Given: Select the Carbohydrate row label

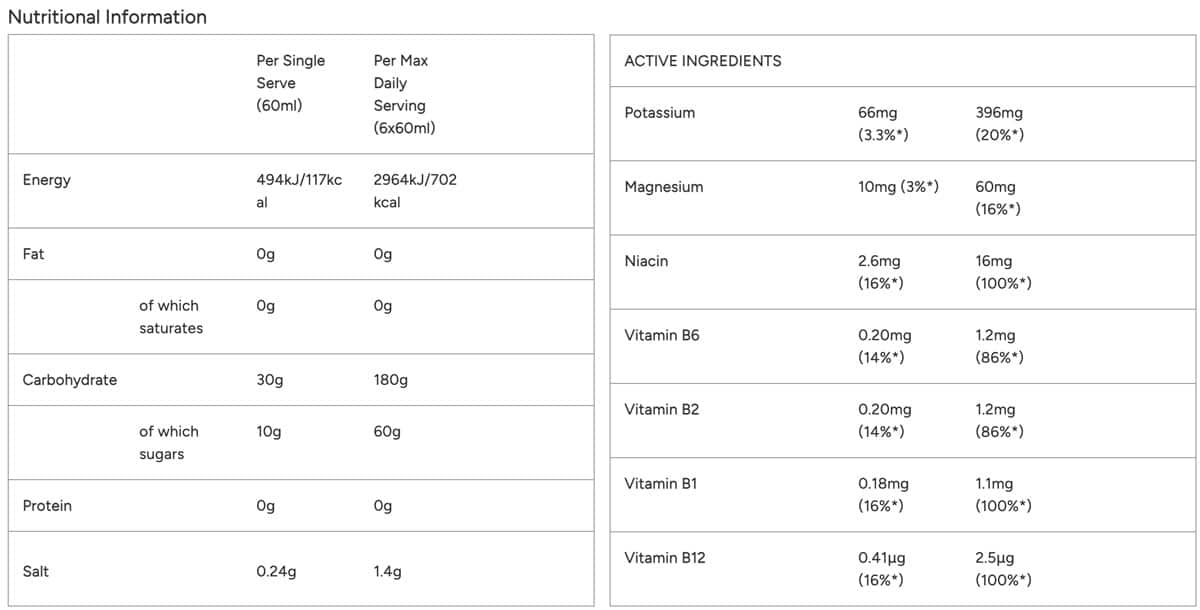Looking at the screenshot, I should 70,380.
